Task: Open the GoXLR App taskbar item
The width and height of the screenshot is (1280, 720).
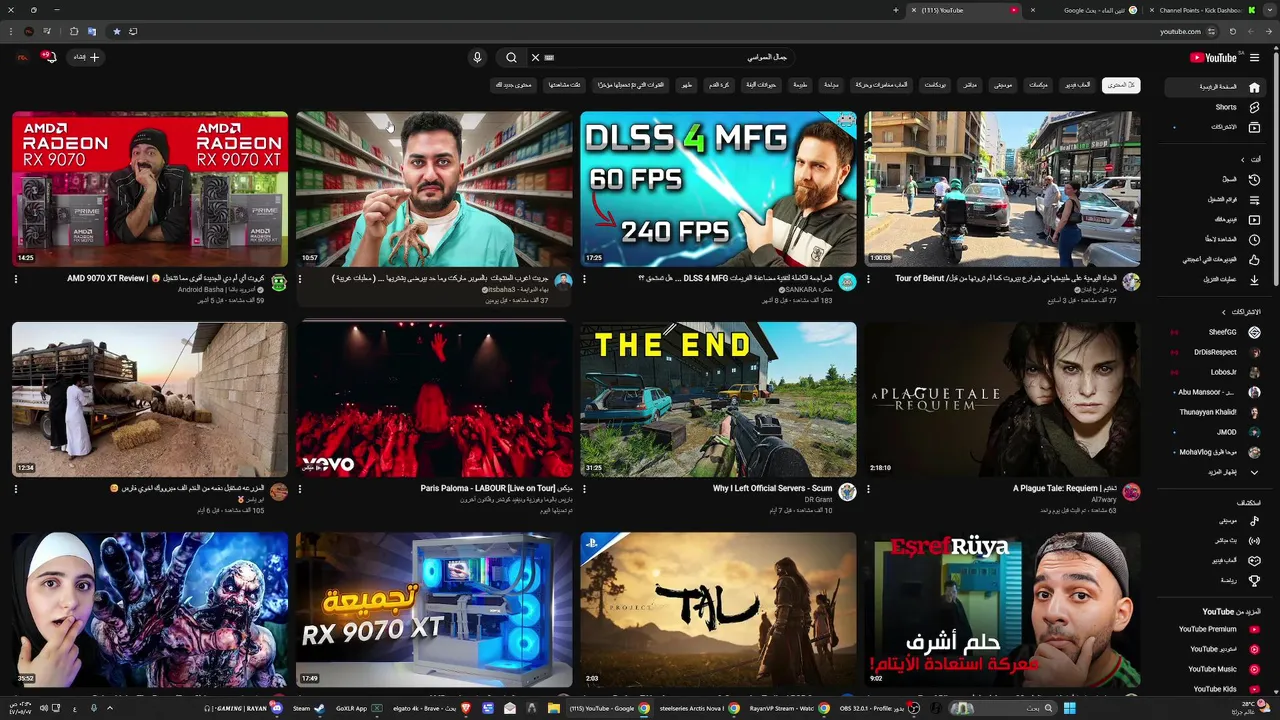Action: pyautogui.click(x=358, y=708)
